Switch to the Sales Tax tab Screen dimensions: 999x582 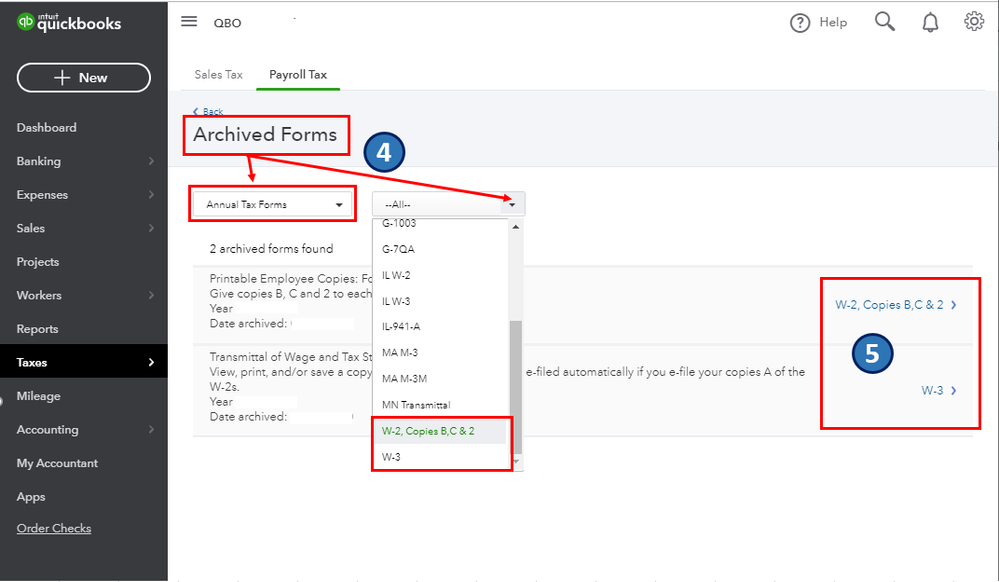(x=218, y=75)
